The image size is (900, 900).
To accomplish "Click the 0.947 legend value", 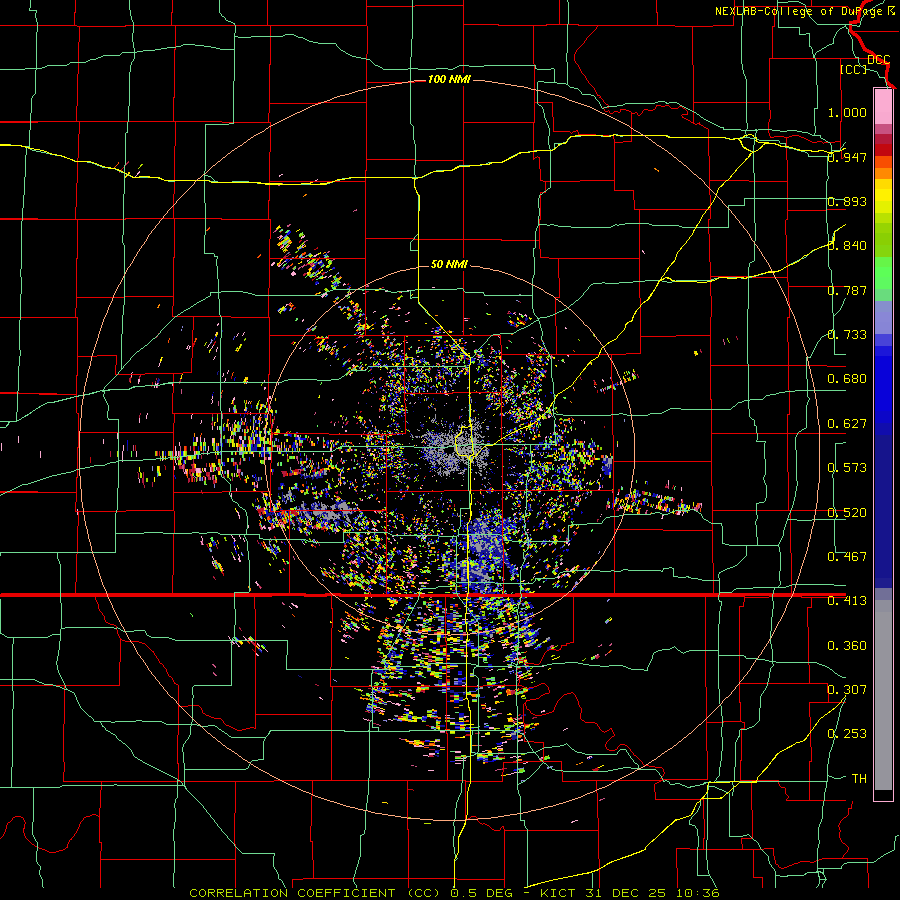I will 847,157.
